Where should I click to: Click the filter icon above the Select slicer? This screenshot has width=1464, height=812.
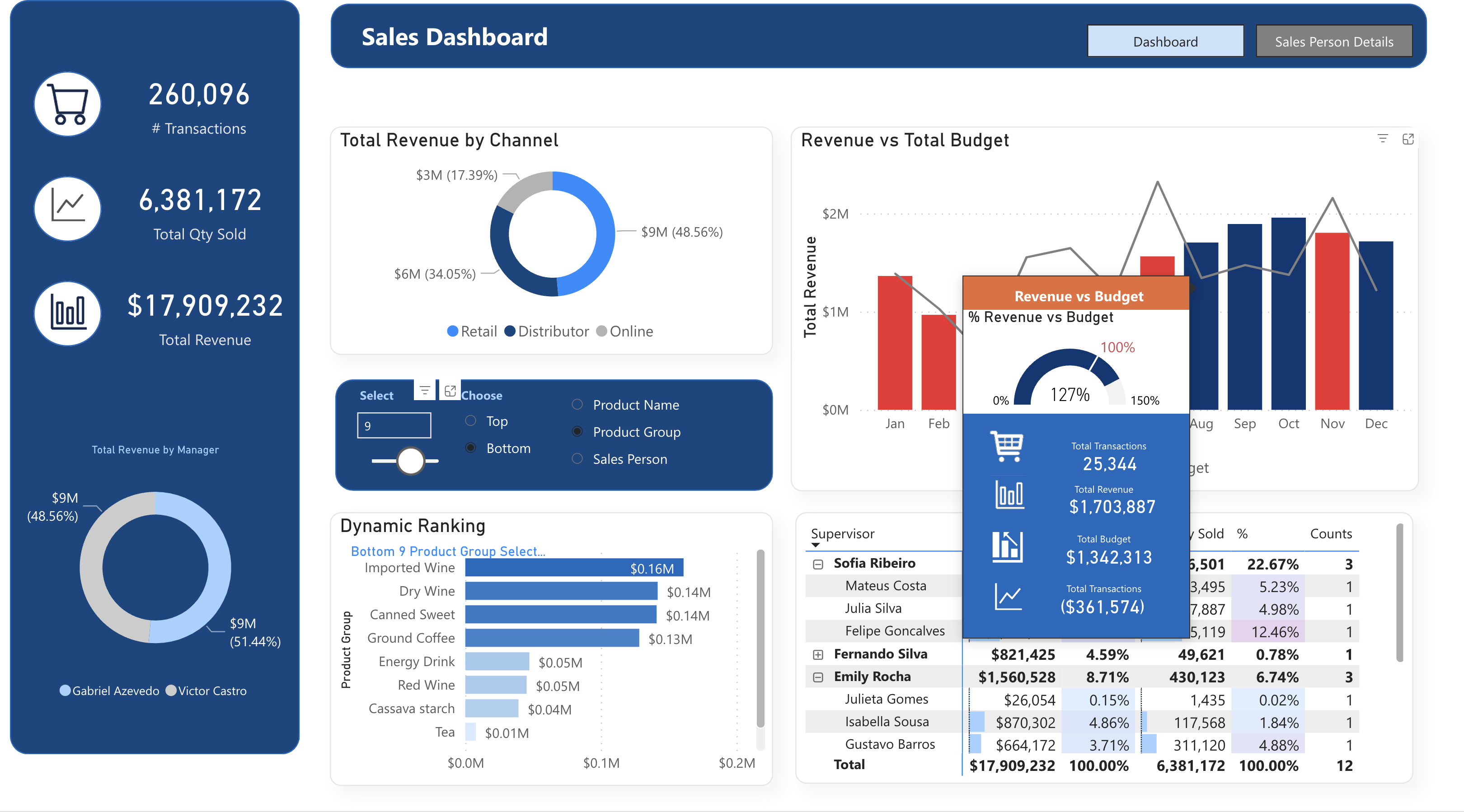click(x=425, y=390)
